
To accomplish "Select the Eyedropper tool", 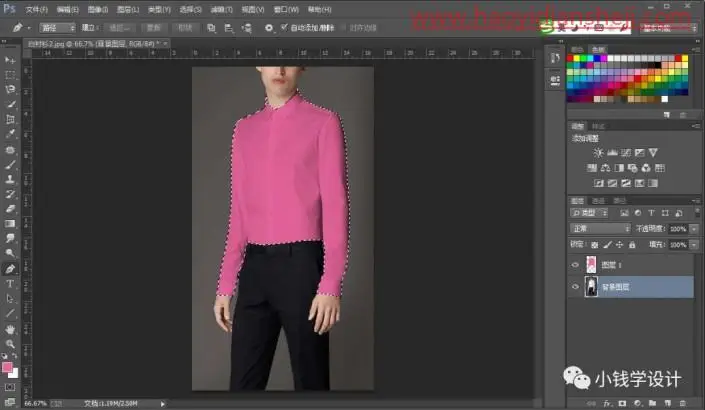I will tap(10, 134).
